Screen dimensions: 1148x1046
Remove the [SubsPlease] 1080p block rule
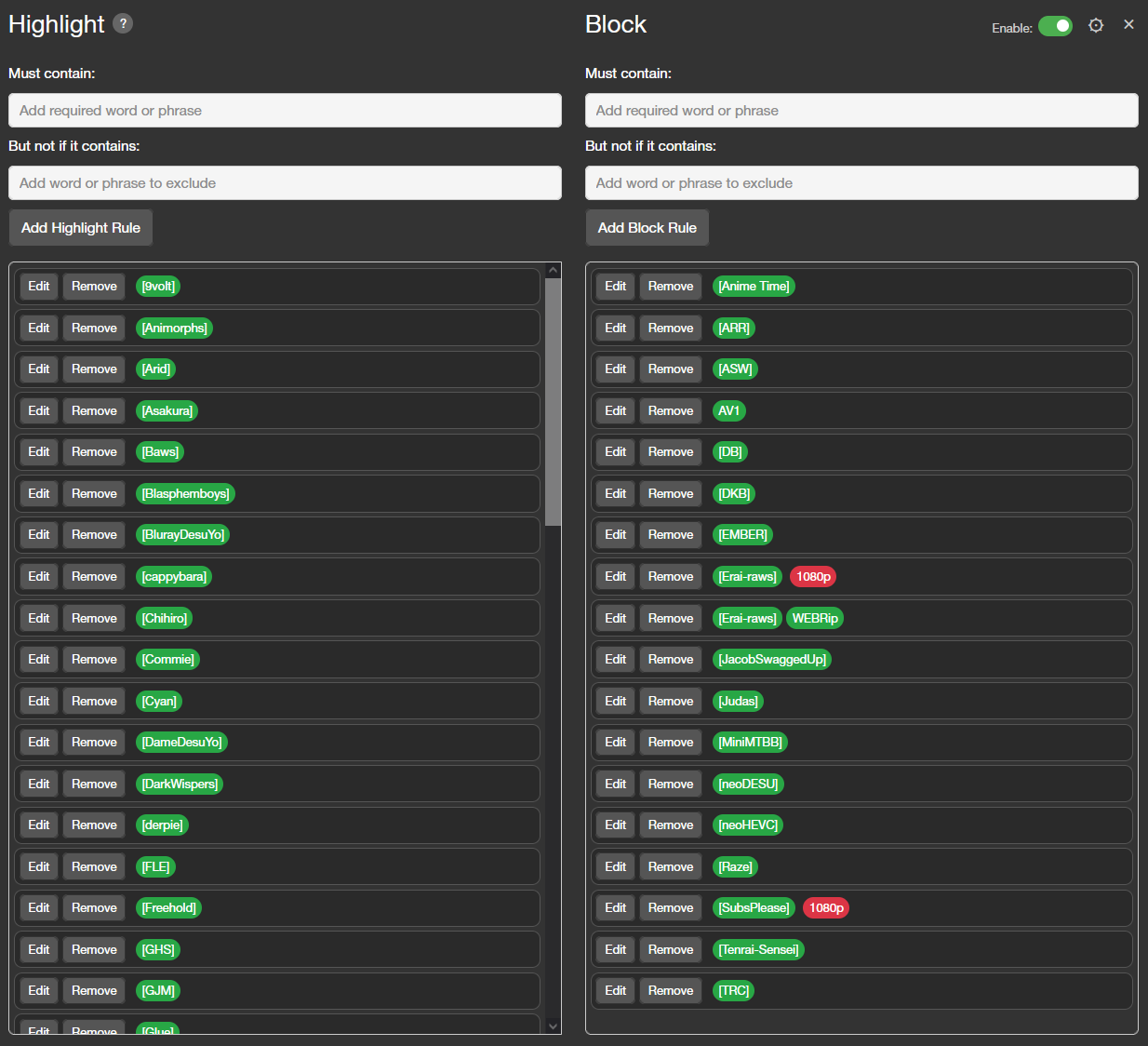[671, 907]
